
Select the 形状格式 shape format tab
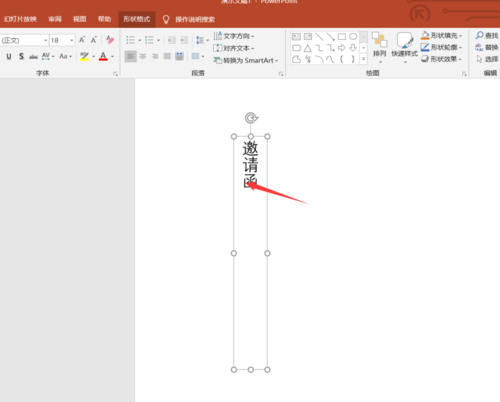coord(137,19)
